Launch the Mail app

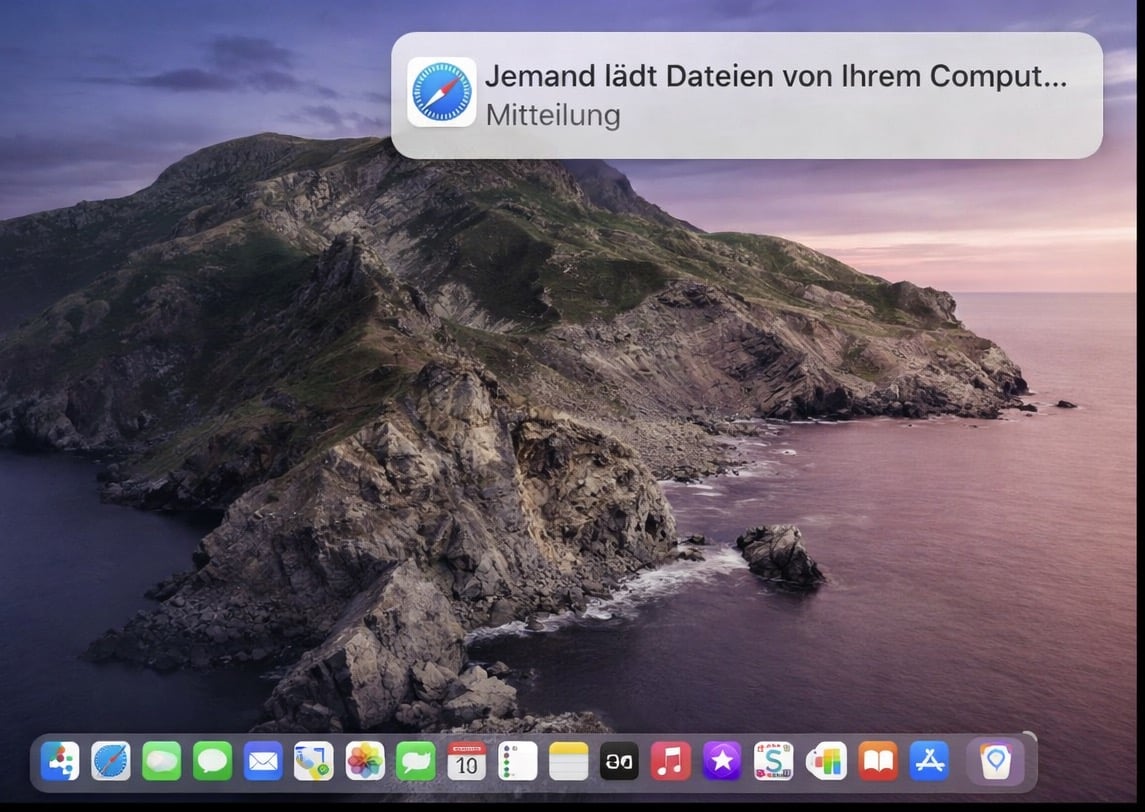click(x=262, y=762)
